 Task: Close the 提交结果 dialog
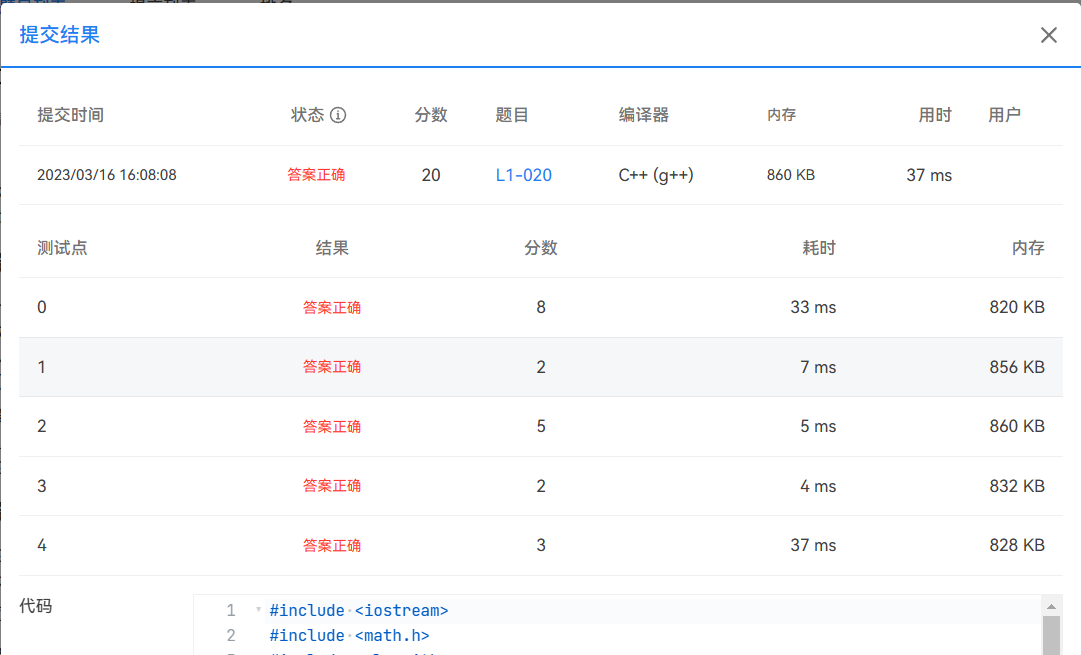tap(1048, 34)
